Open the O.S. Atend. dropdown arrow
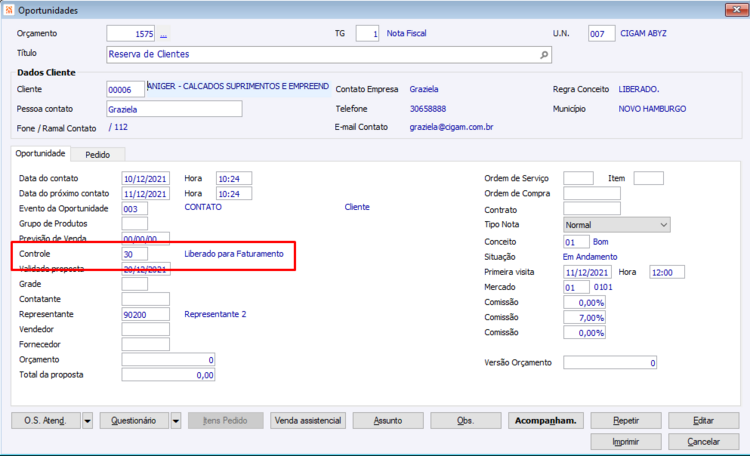Screen dimensions: 750x456 tap(88, 421)
